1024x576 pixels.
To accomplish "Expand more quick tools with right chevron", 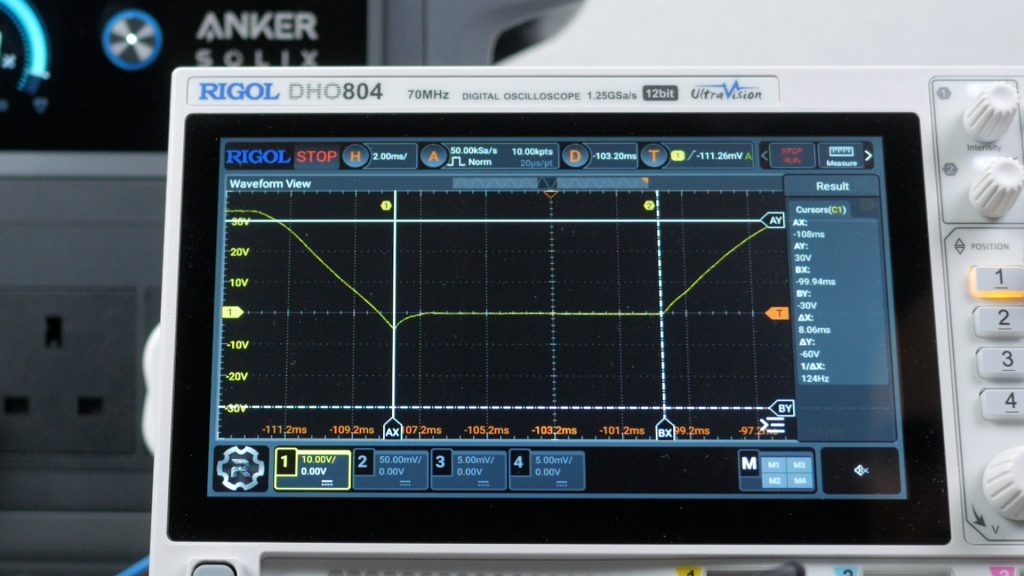I will (x=868, y=156).
